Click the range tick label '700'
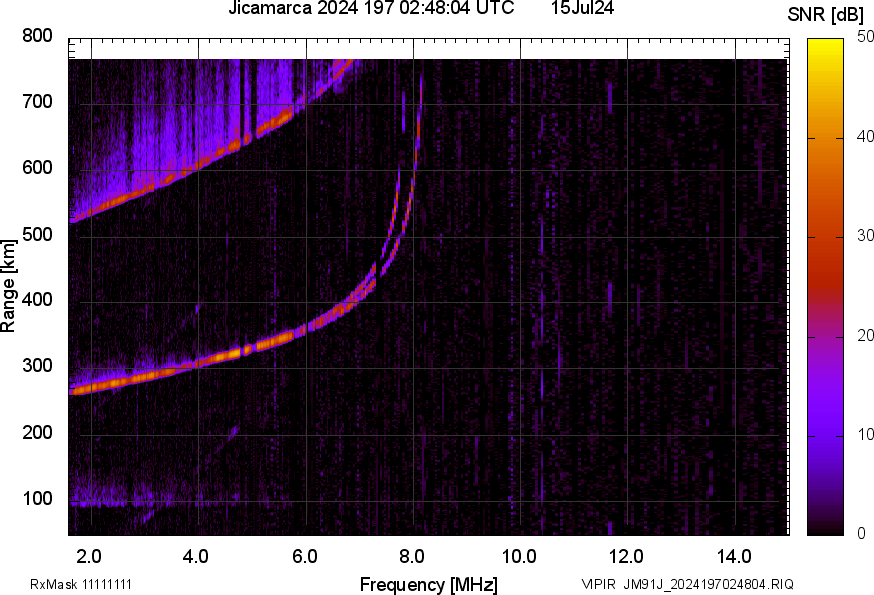Viewport: 874px width, 595px height. pyautogui.click(x=37, y=102)
